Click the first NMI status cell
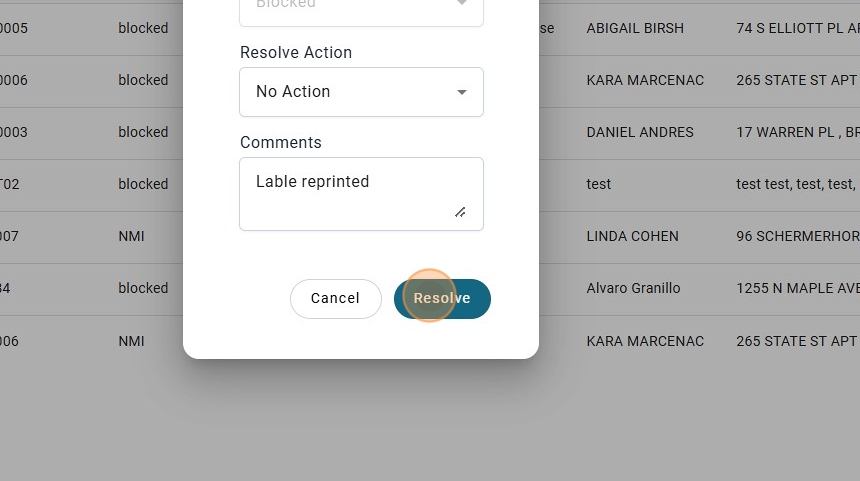860x481 pixels. (131, 236)
